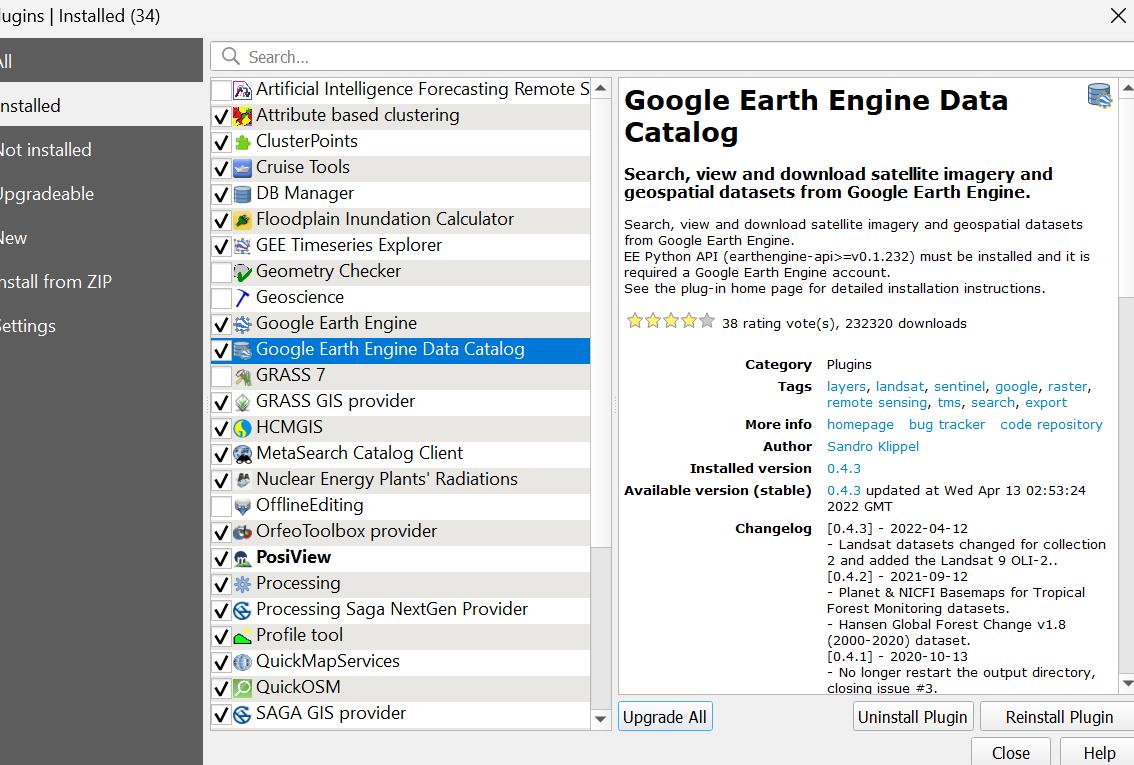Click the Geoscience plugin icon
The height and width of the screenshot is (765, 1134).
click(242, 298)
